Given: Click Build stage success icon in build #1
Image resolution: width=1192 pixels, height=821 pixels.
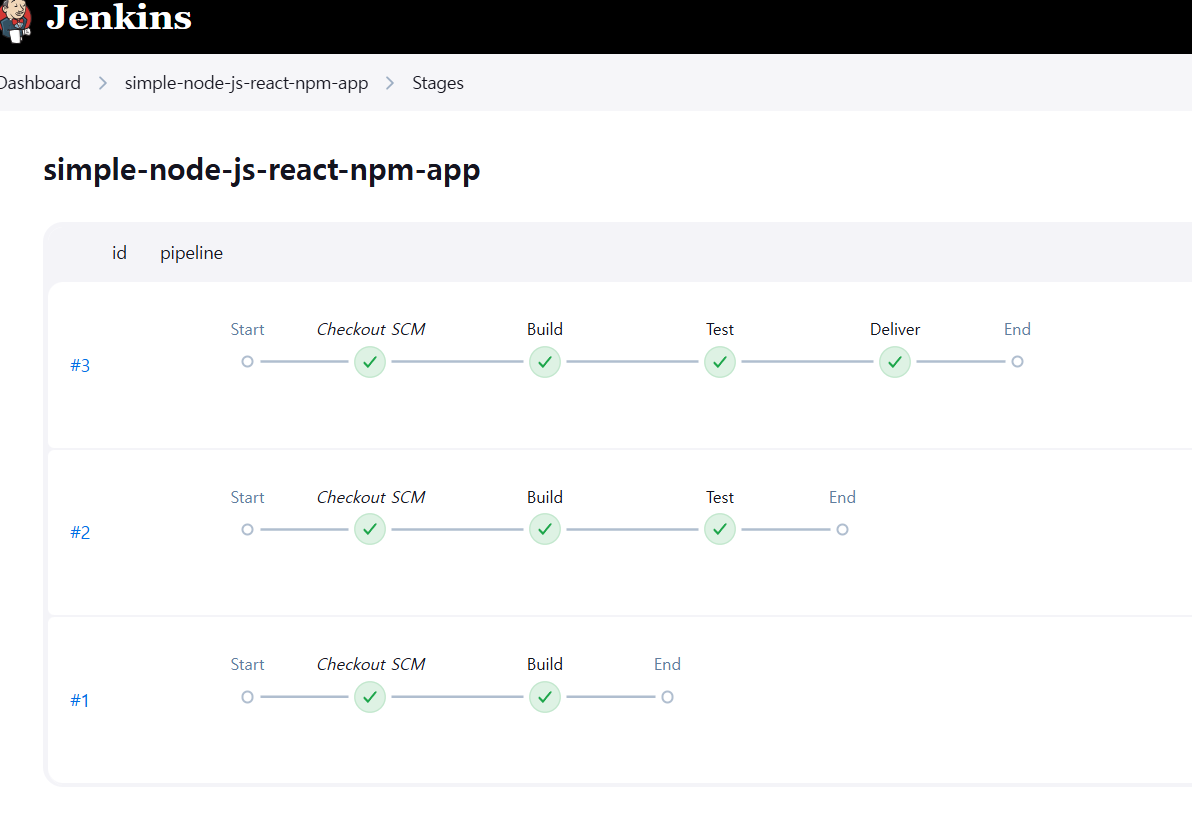Looking at the screenshot, I should point(545,697).
